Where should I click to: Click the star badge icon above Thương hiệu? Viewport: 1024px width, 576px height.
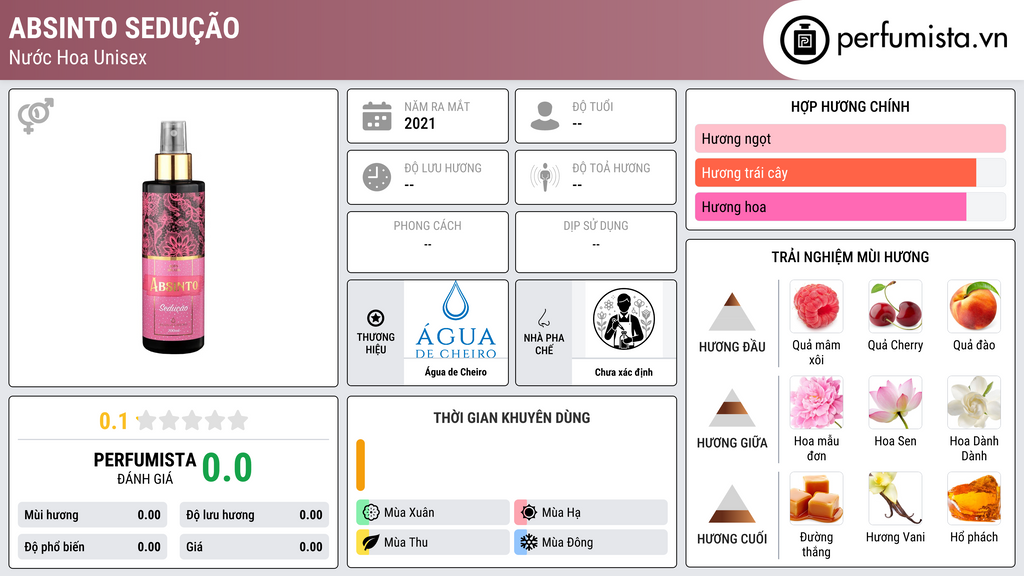pos(376,318)
